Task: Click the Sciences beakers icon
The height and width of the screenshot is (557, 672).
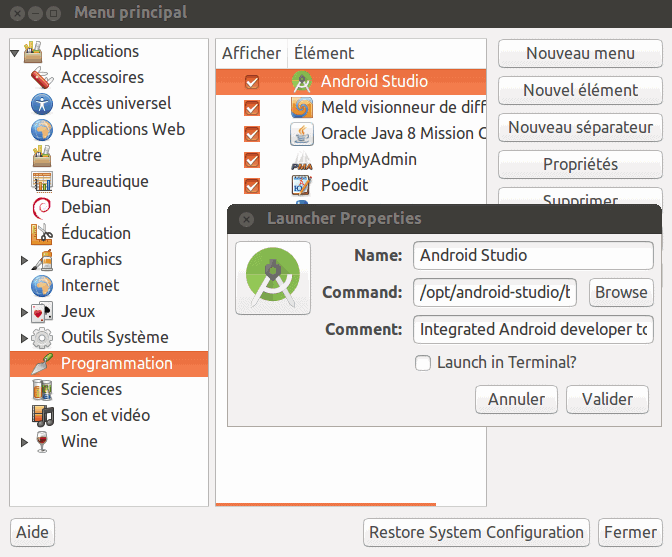Action: [42, 390]
